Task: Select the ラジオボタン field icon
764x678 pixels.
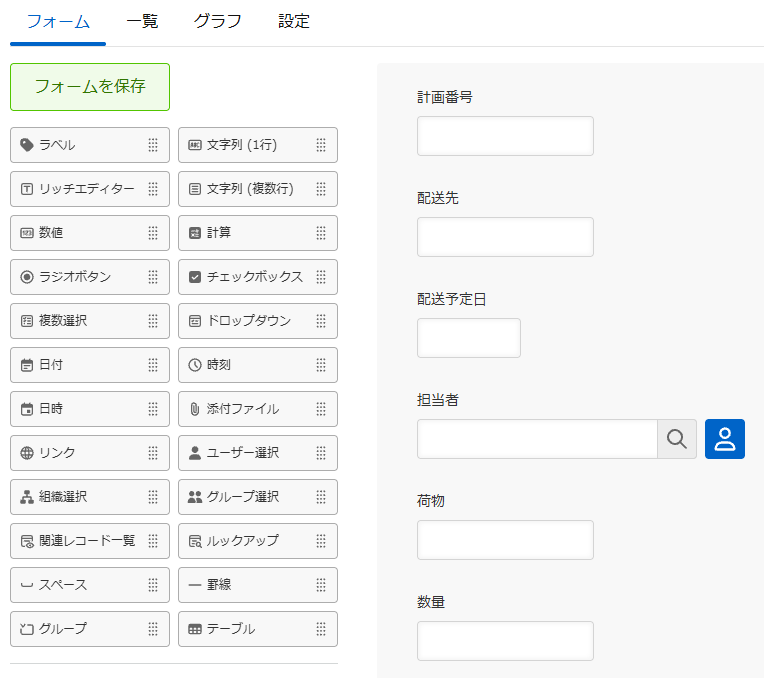Action: click(x=27, y=277)
